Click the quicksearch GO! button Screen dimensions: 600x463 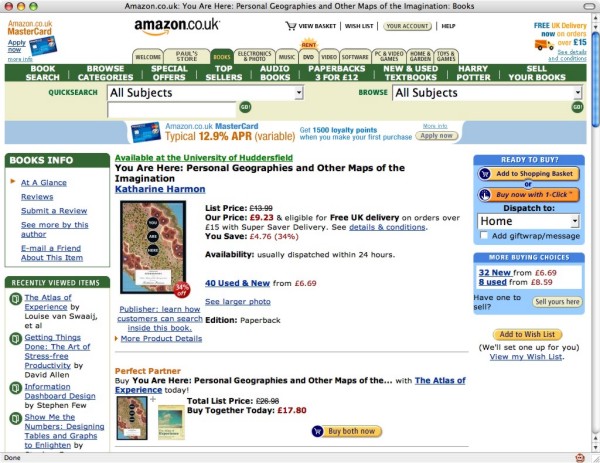click(245, 107)
